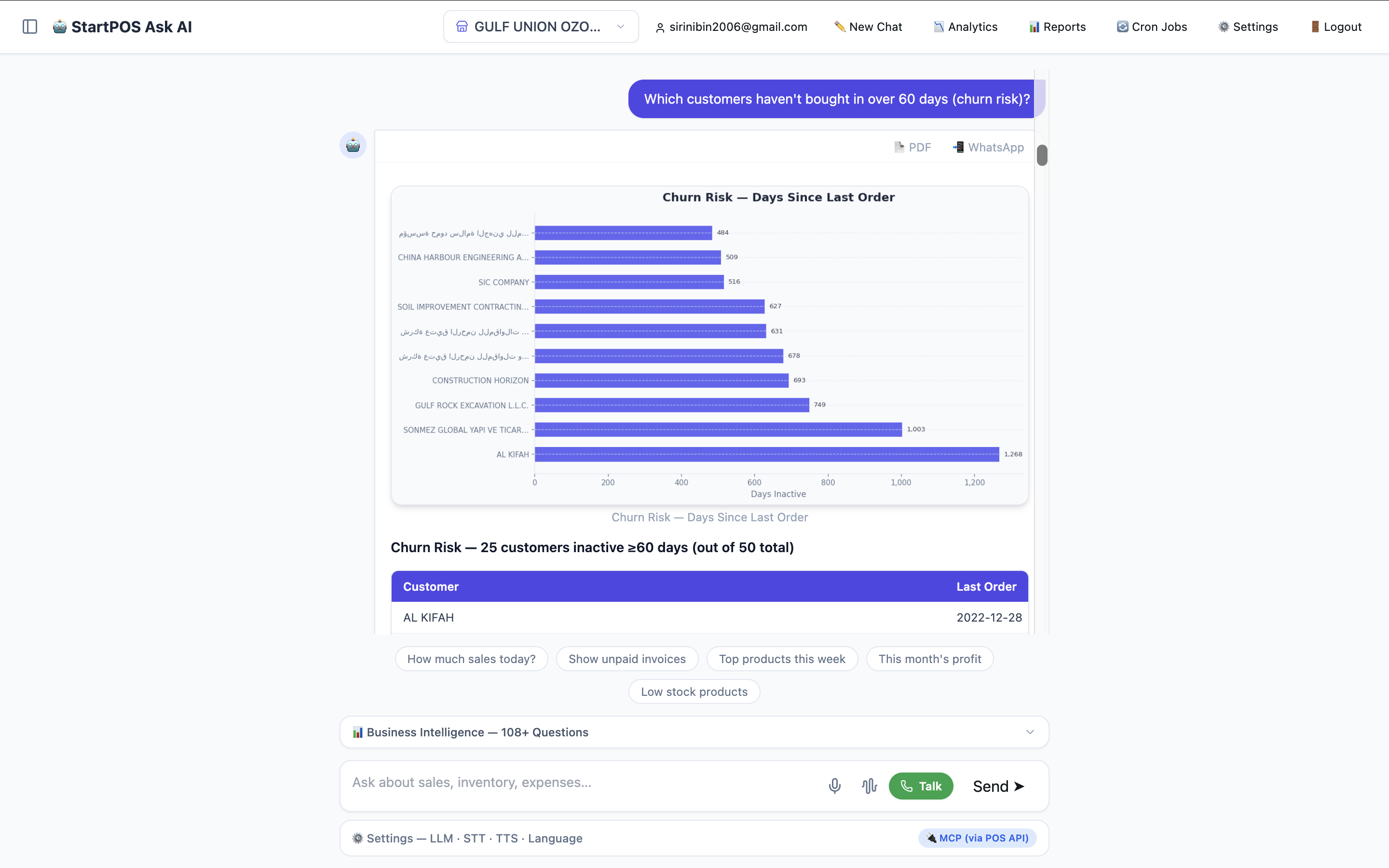This screenshot has width=1389, height=868.
Task: Select 'Top products this week' suggestion
Action: tap(782, 659)
